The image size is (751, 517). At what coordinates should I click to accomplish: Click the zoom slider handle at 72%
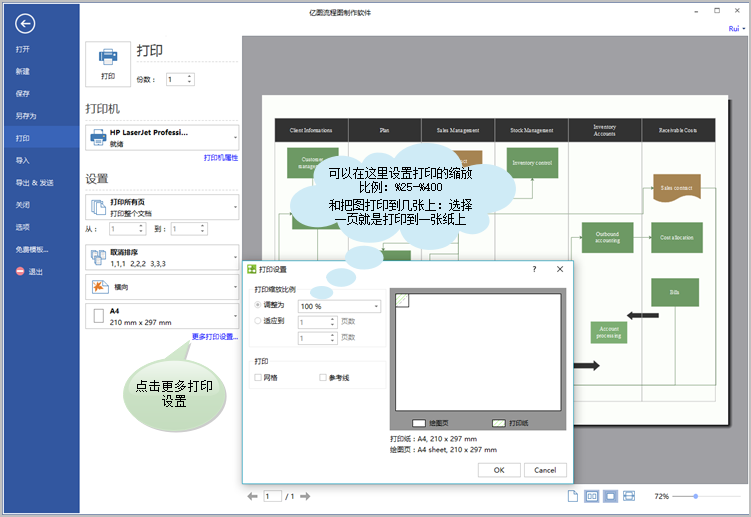click(695, 496)
